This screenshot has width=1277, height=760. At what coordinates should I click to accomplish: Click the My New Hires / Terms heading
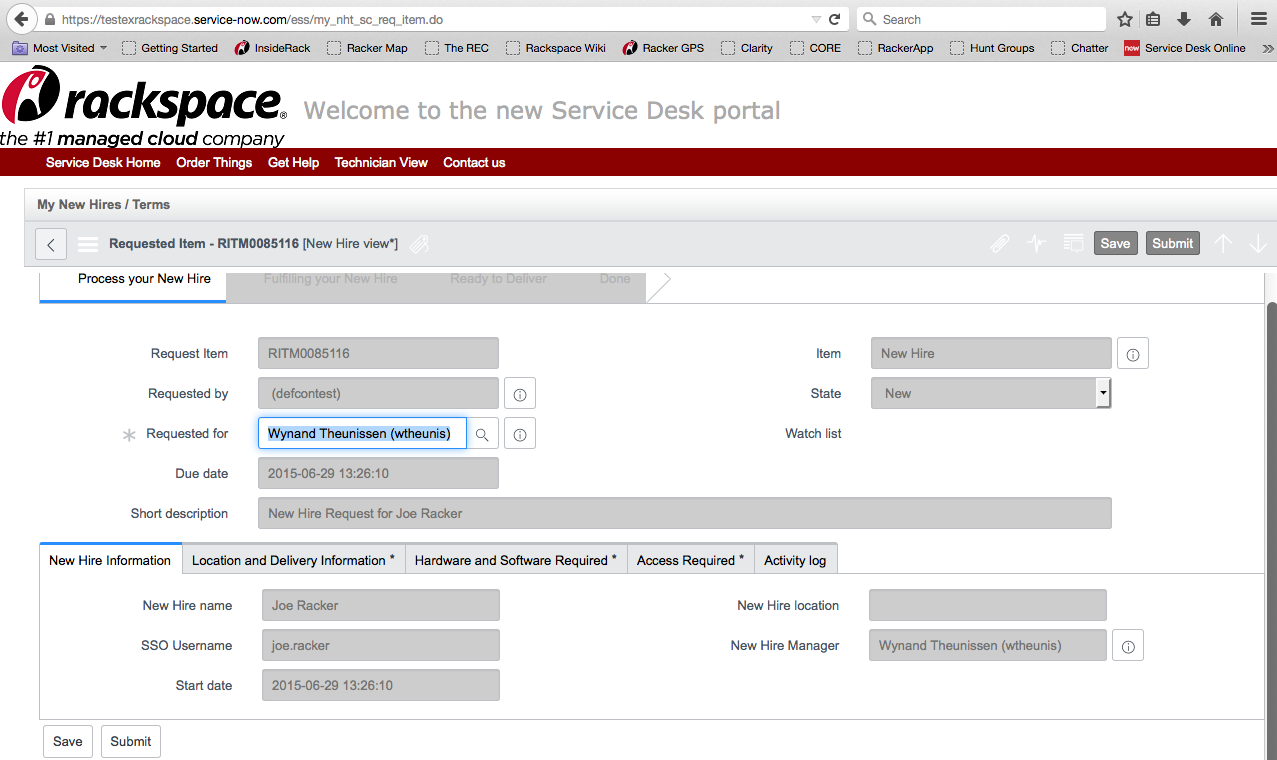104,204
